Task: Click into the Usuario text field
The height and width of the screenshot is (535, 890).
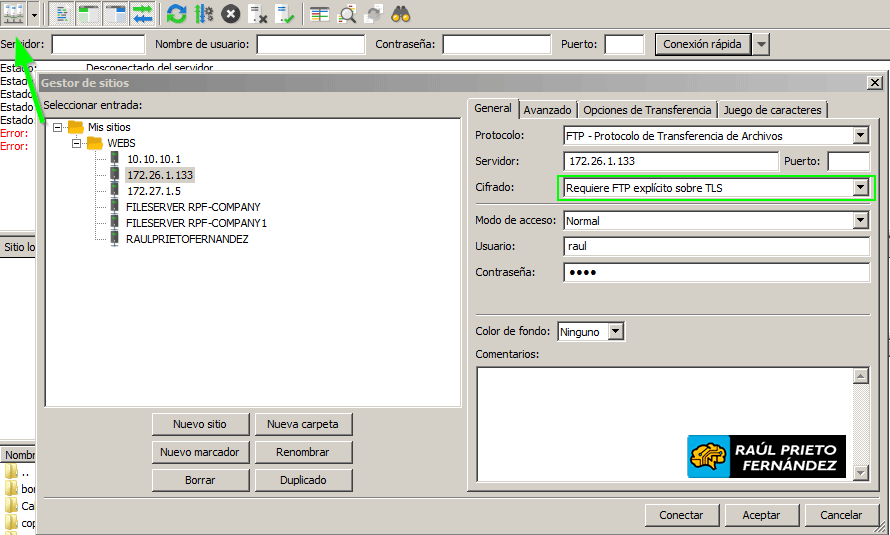Action: (x=716, y=246)
